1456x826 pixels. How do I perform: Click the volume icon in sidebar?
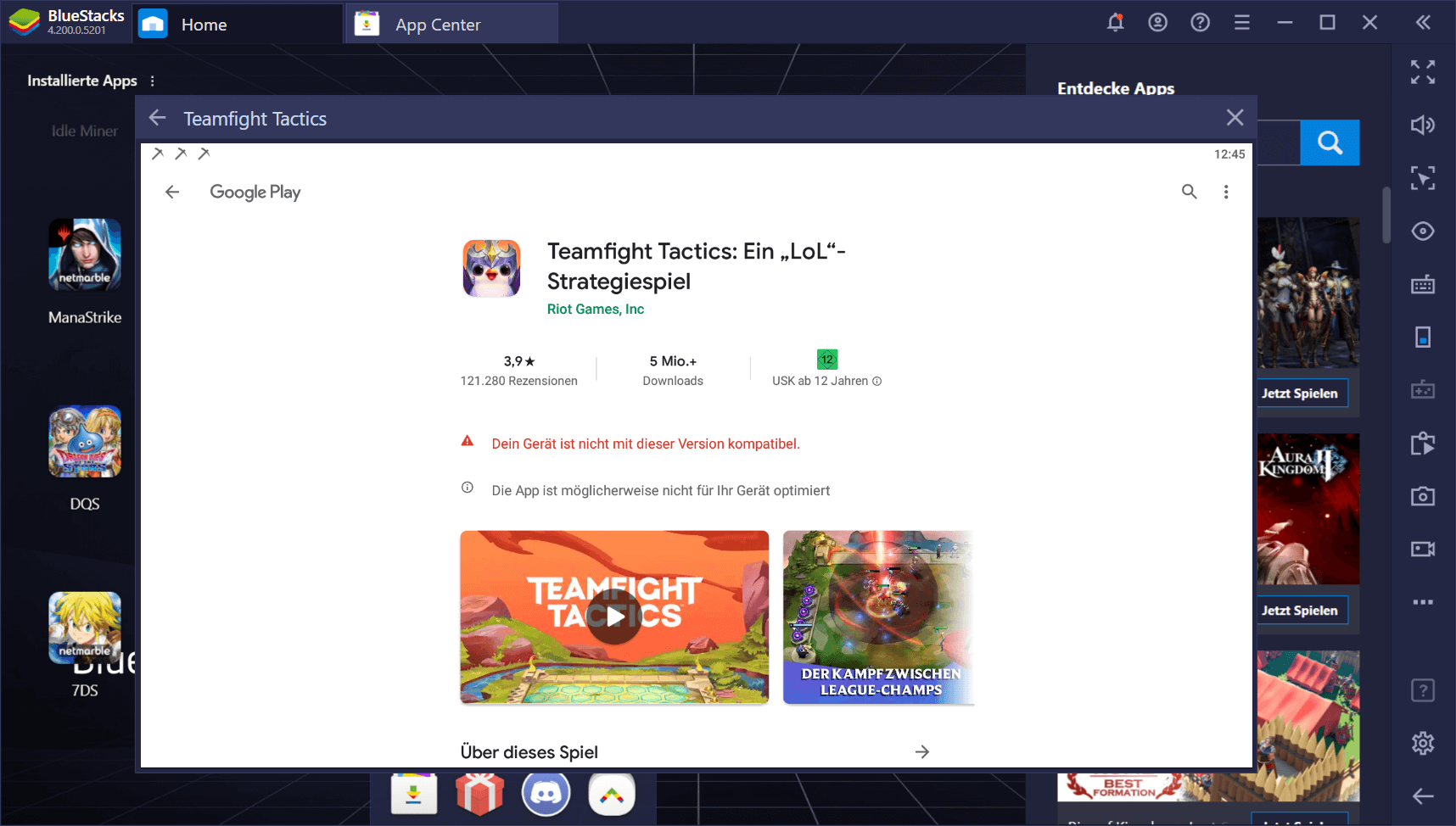pos(1423,126)
